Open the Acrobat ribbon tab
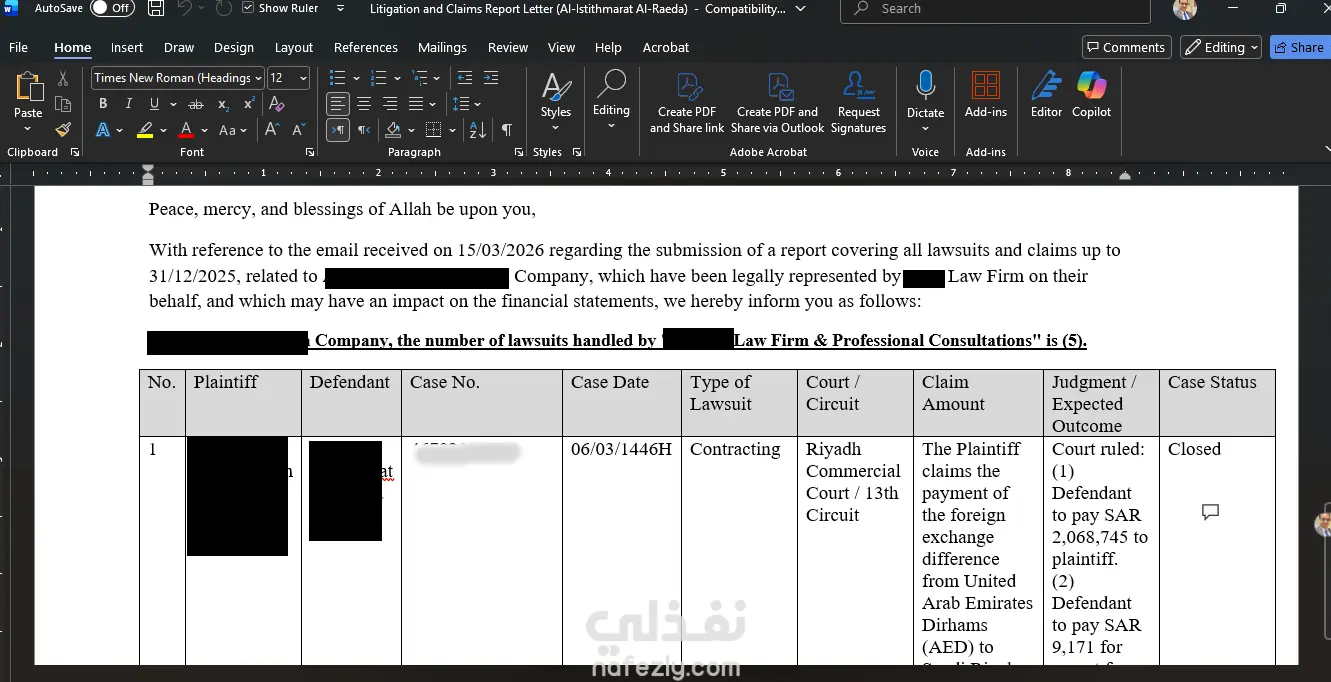This screenshot has height=682, width=1331. click(665, 47)
